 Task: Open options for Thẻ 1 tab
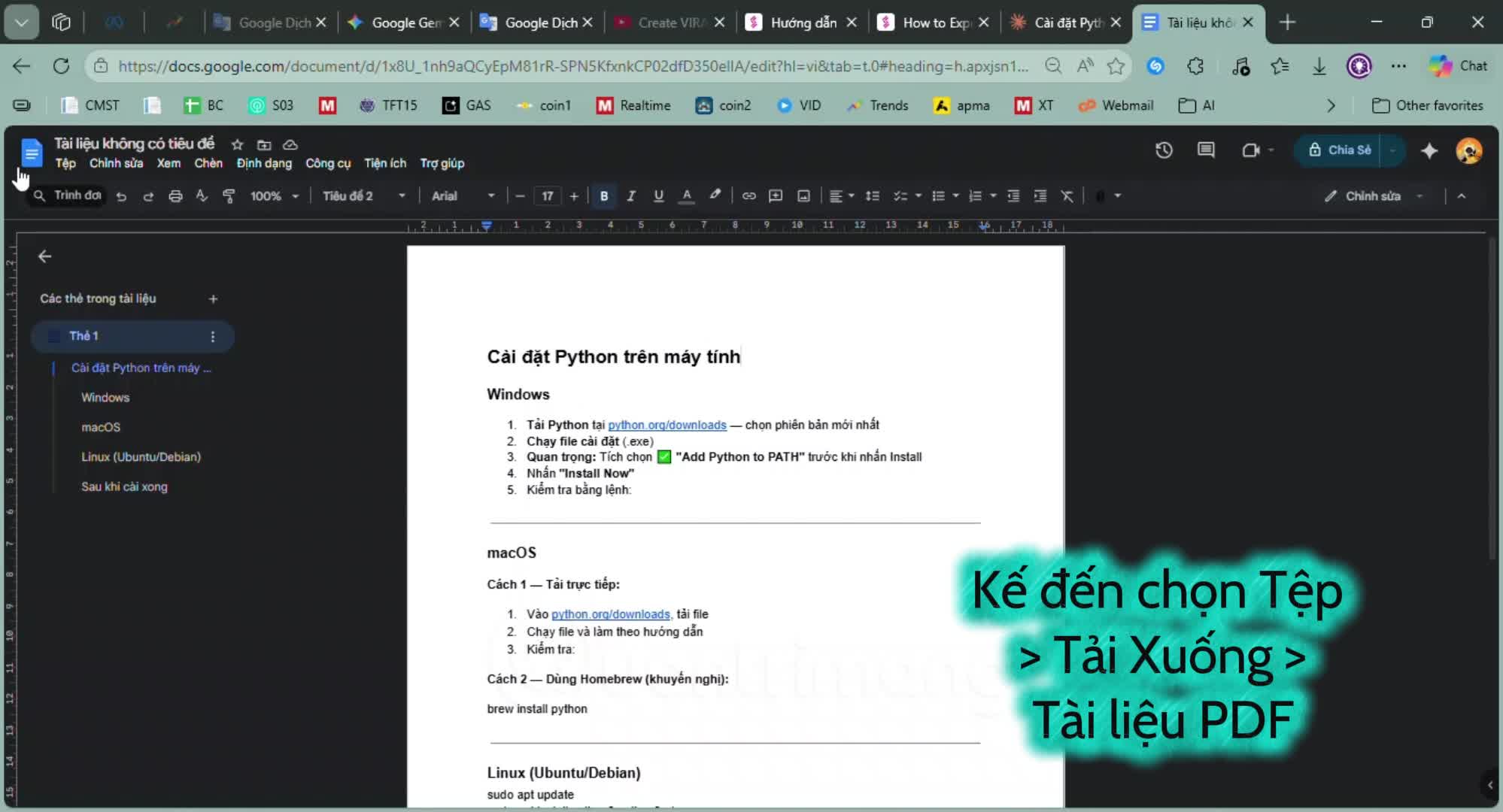(x=213, y=336)
